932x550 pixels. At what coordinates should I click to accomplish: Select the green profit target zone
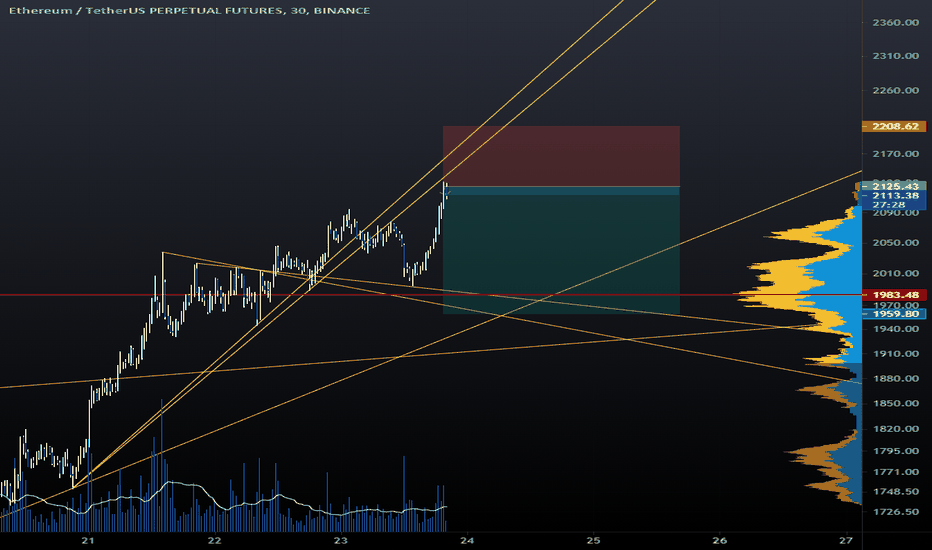(x=561, y=254)
